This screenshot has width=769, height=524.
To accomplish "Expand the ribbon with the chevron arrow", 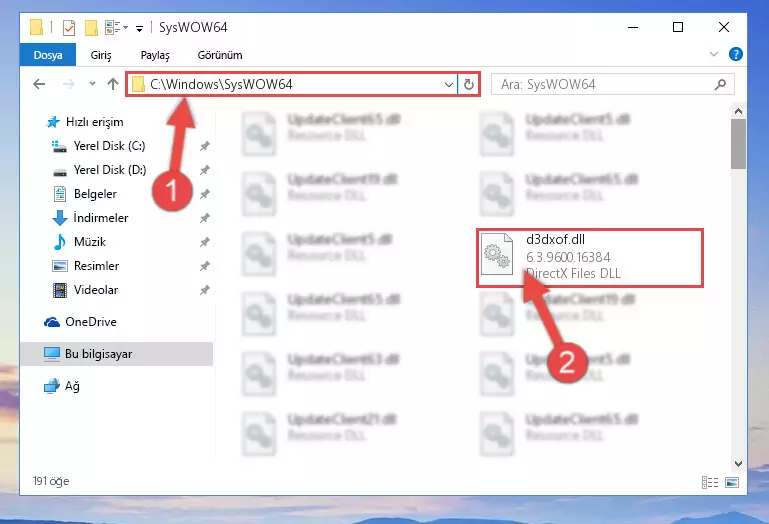I will click(x=714, y=54).
